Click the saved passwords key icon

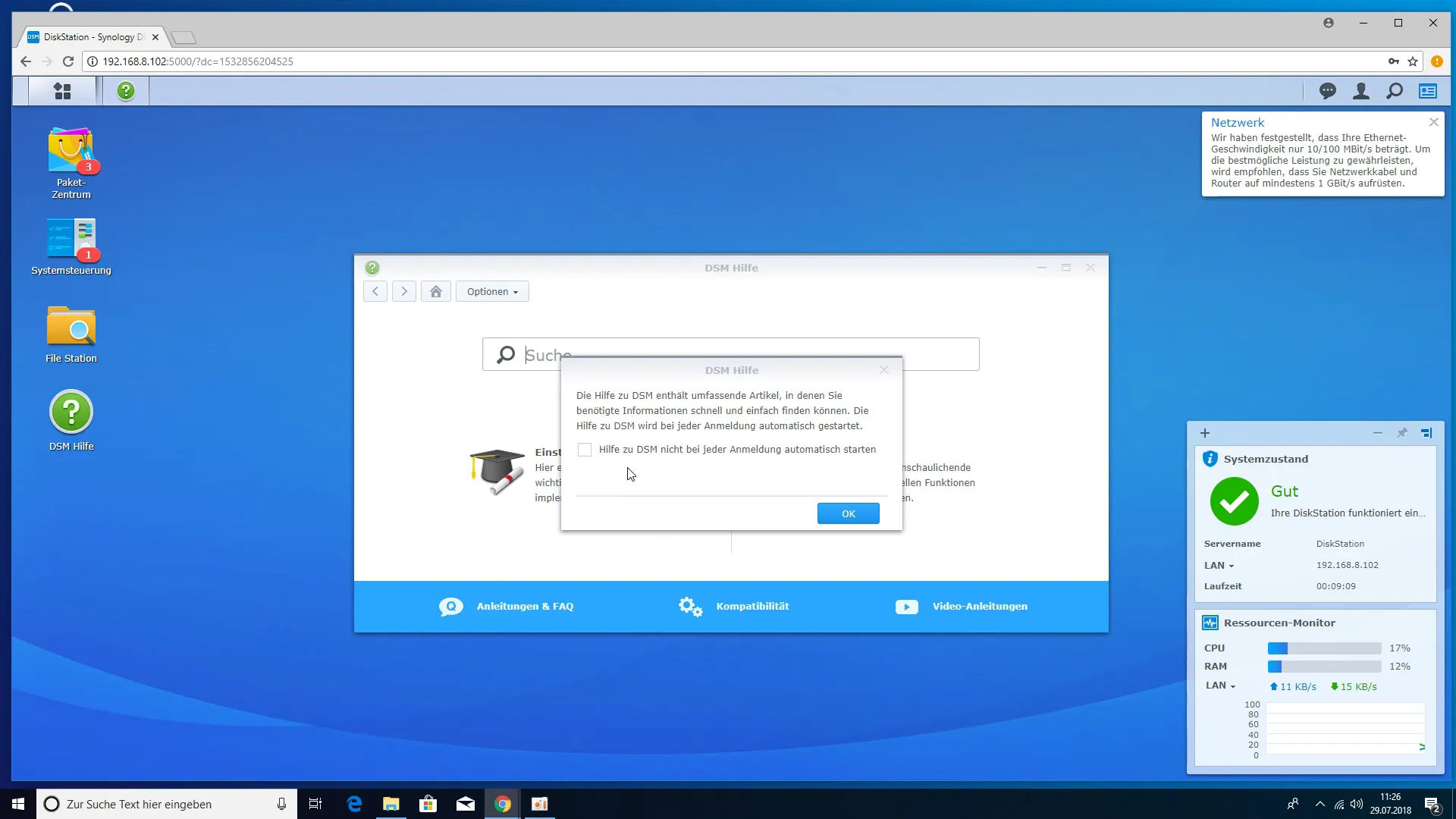click(x=1394, y=61)
